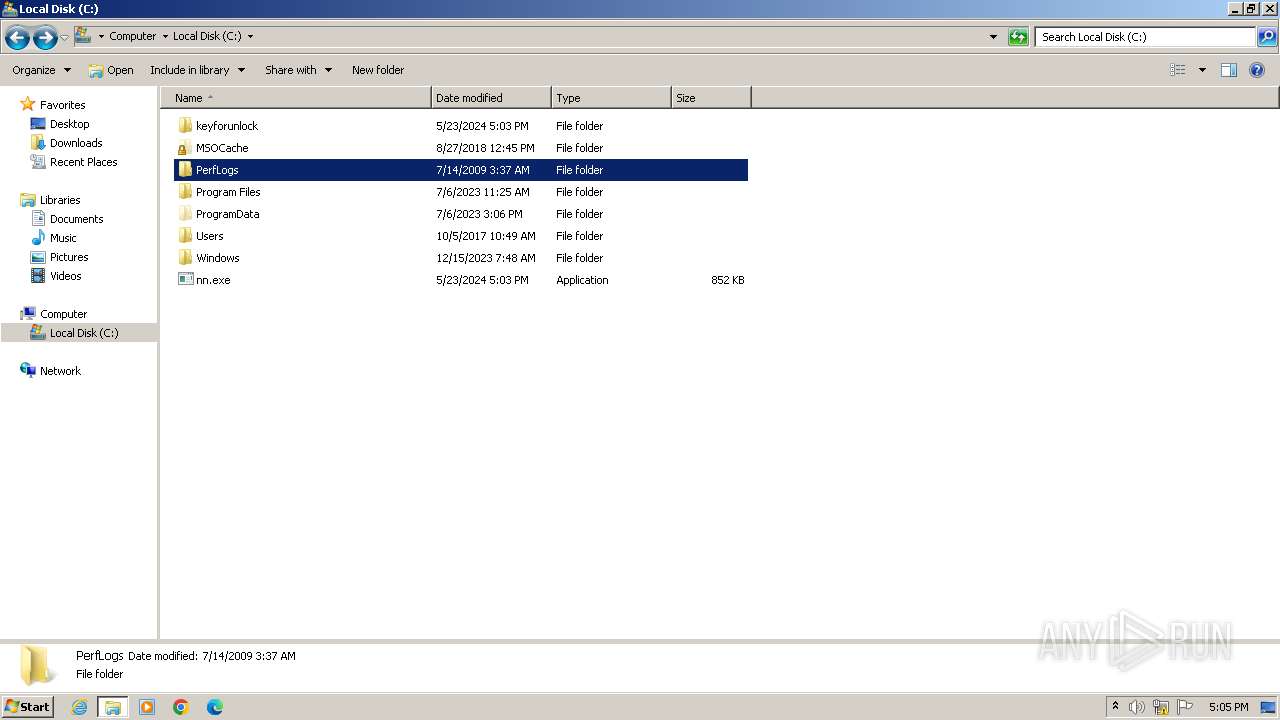Image resolution: width=1280 pixels, height=720 pixels.
Task: Select the PerfLogs folder icon
Action: point(185,170)
